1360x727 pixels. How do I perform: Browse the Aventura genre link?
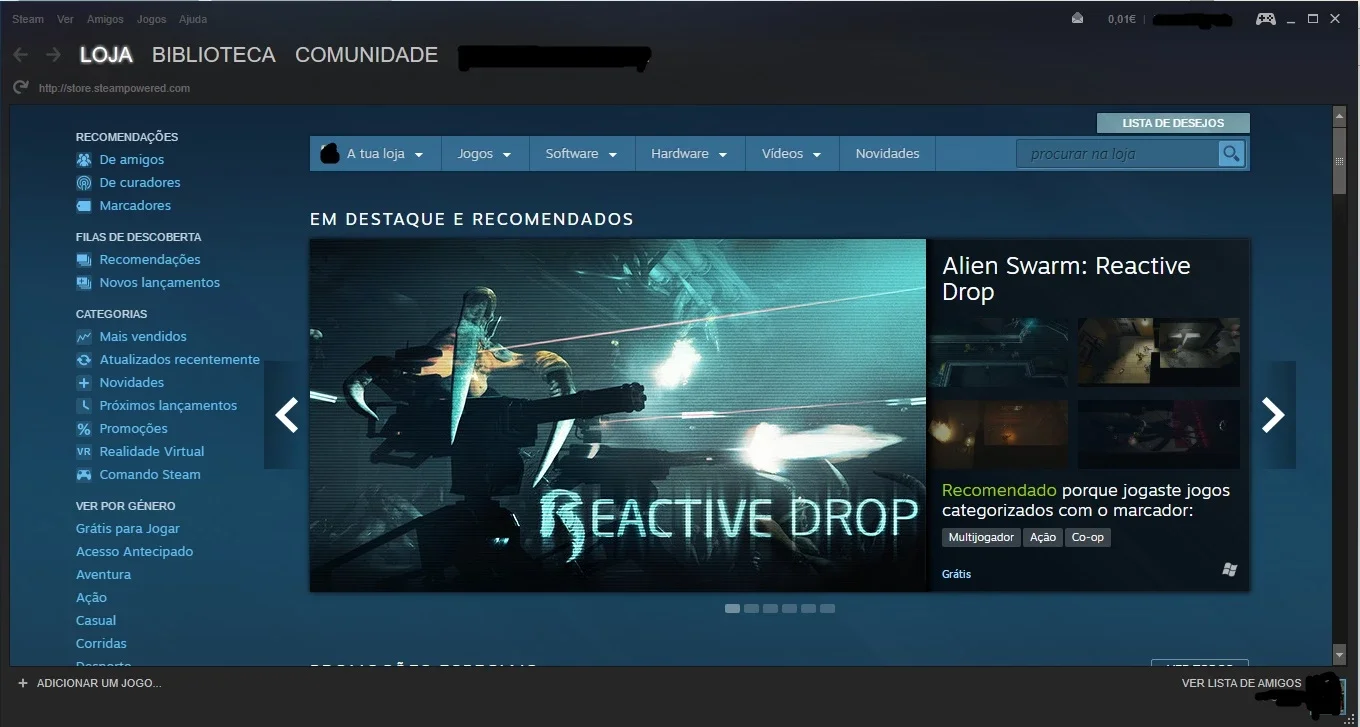[x=104, y=575]
